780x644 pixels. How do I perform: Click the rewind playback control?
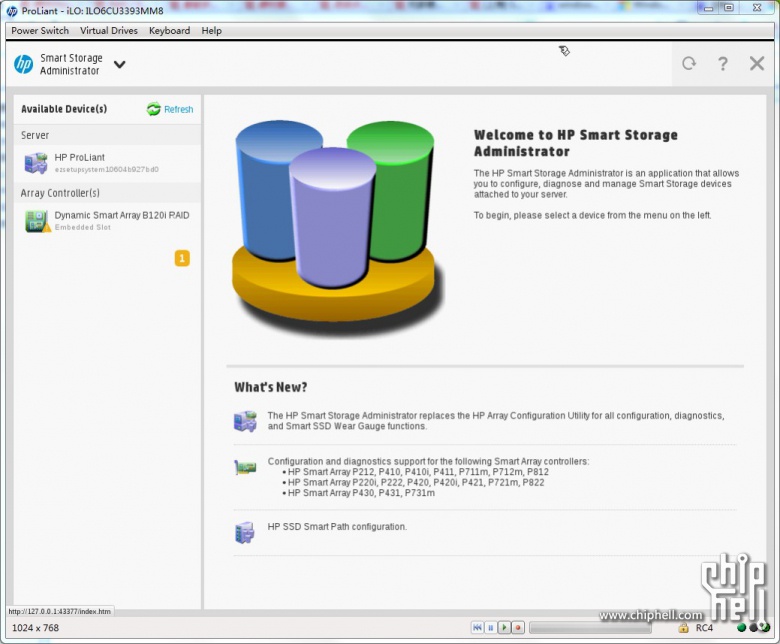pos(477,628)
